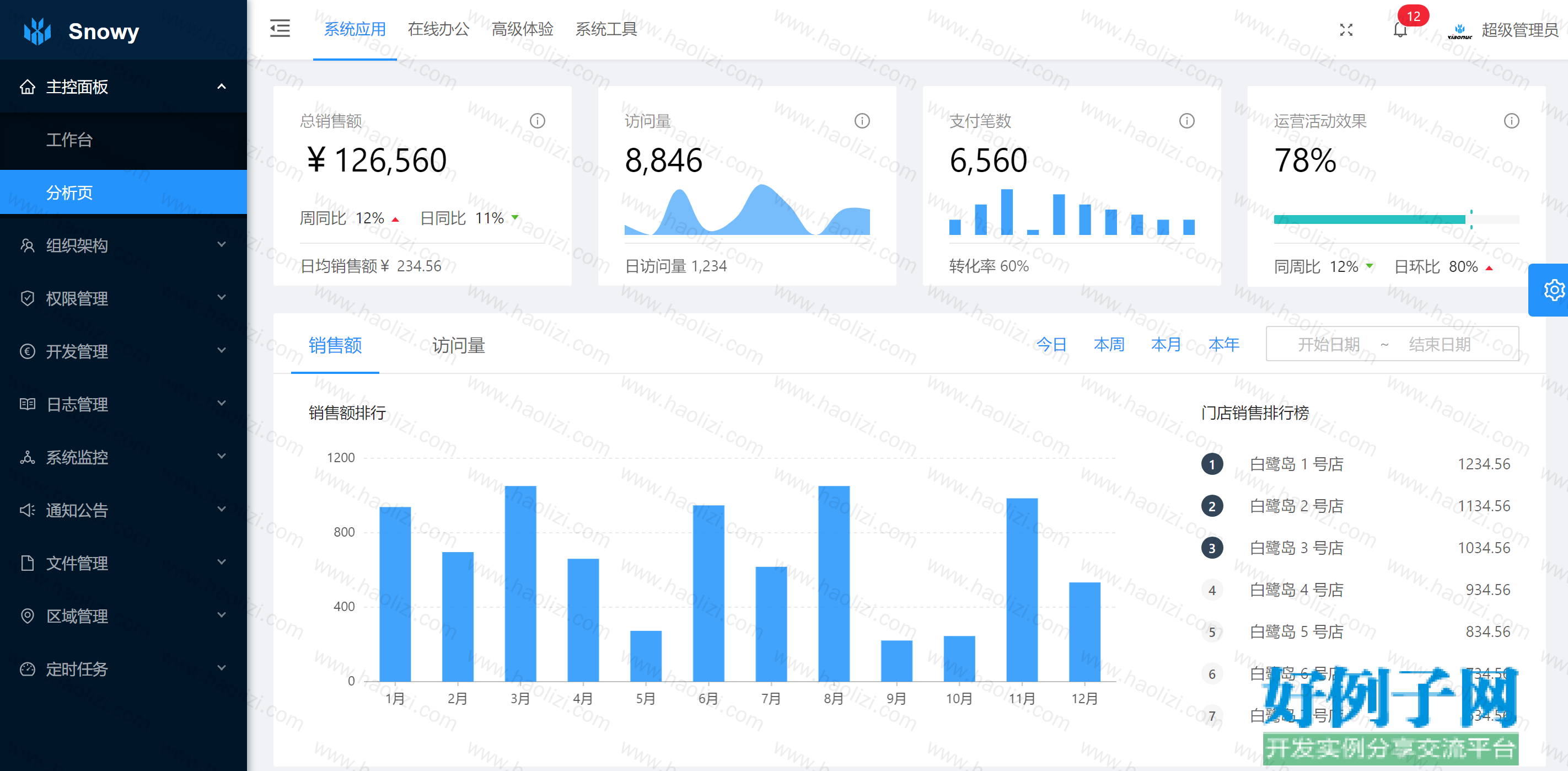Open the 超级管理员 user menu
1568x771 pixels.
click(x=1519, y=30)
